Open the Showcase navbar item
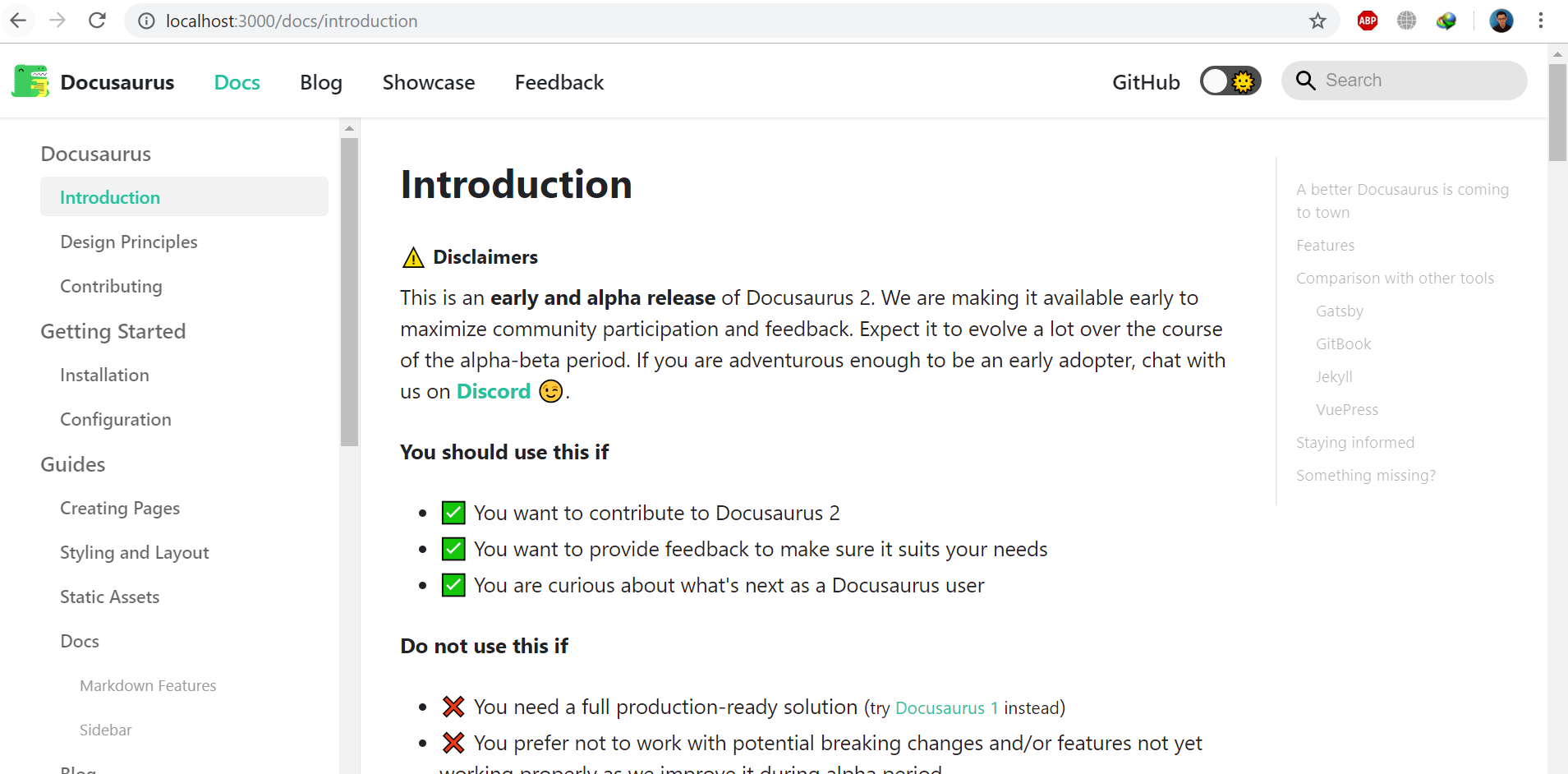This screenshot has width=1568, height=774. (x=429, y=82)
